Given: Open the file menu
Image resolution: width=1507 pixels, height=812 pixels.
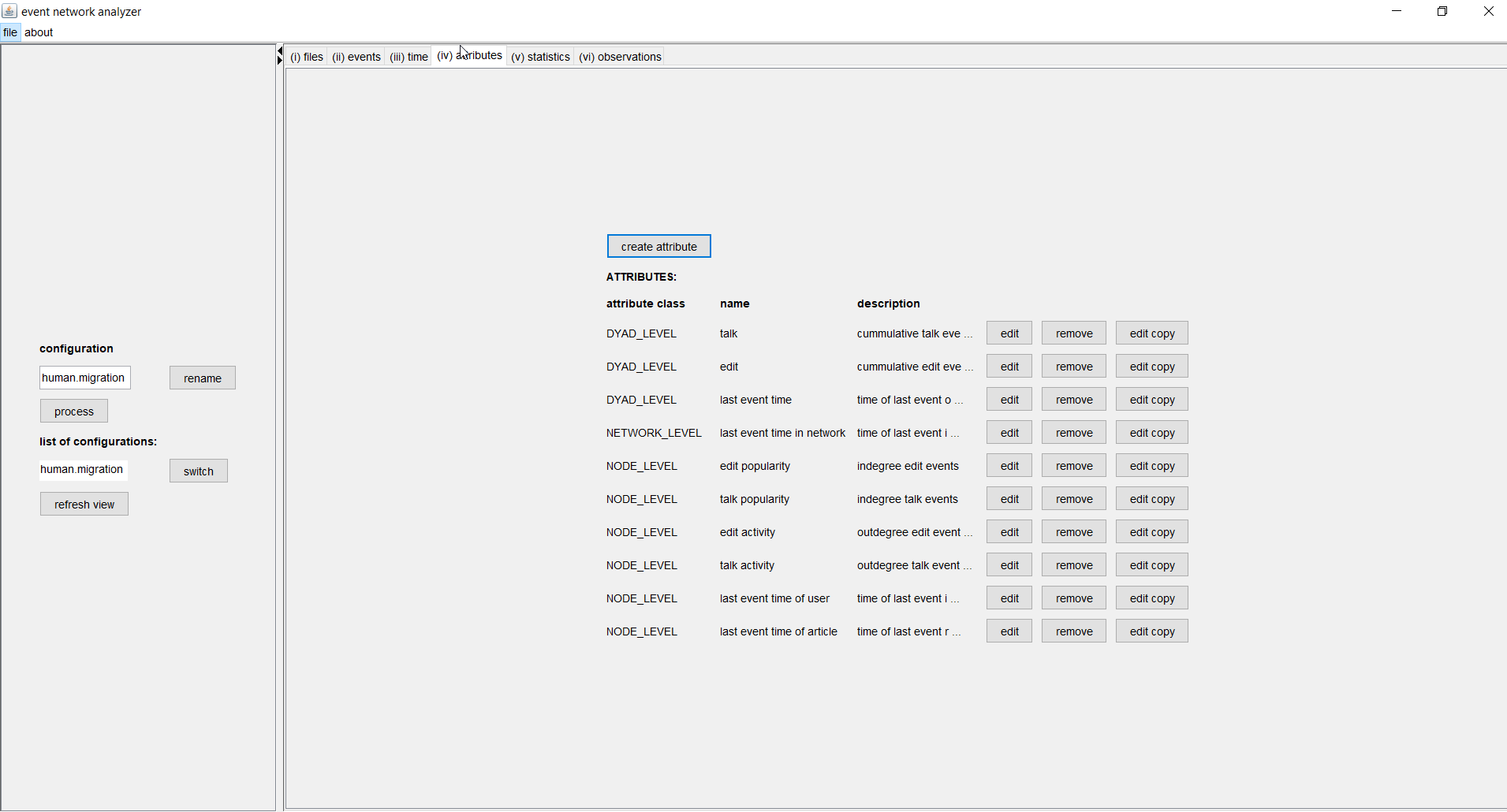Looking at the screenshot, I should pos(10,32).
